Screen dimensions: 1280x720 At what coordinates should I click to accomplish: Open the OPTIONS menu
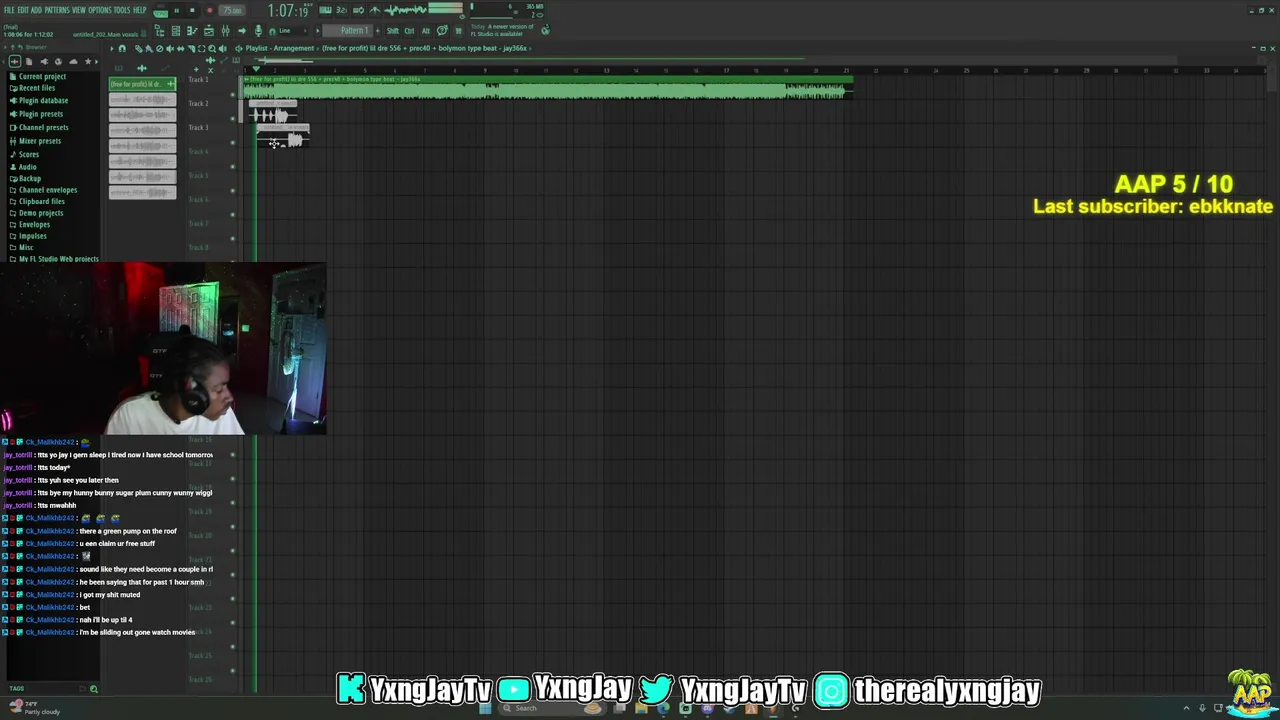point(100,10)
